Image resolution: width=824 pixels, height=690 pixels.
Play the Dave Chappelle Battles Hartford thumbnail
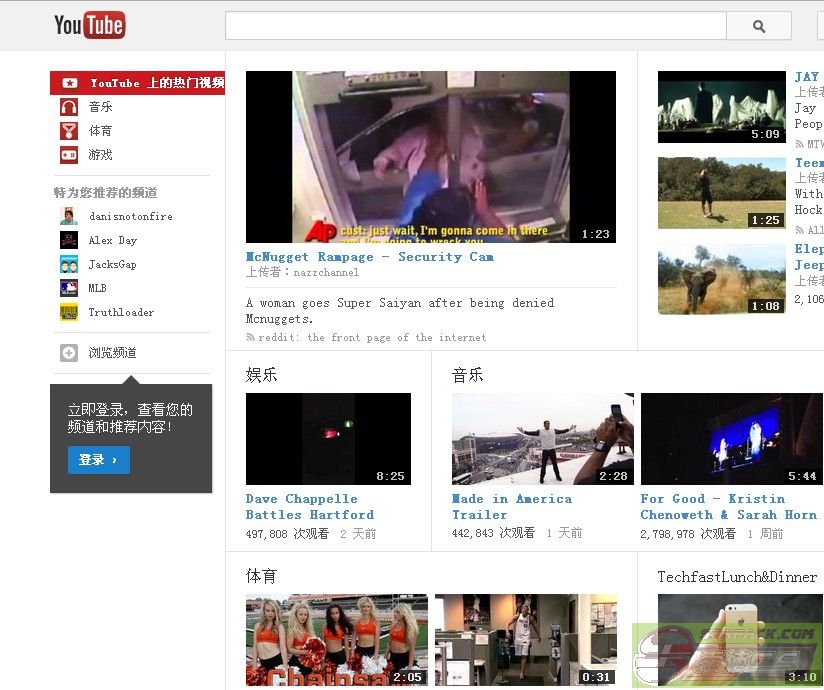(328, 438)
